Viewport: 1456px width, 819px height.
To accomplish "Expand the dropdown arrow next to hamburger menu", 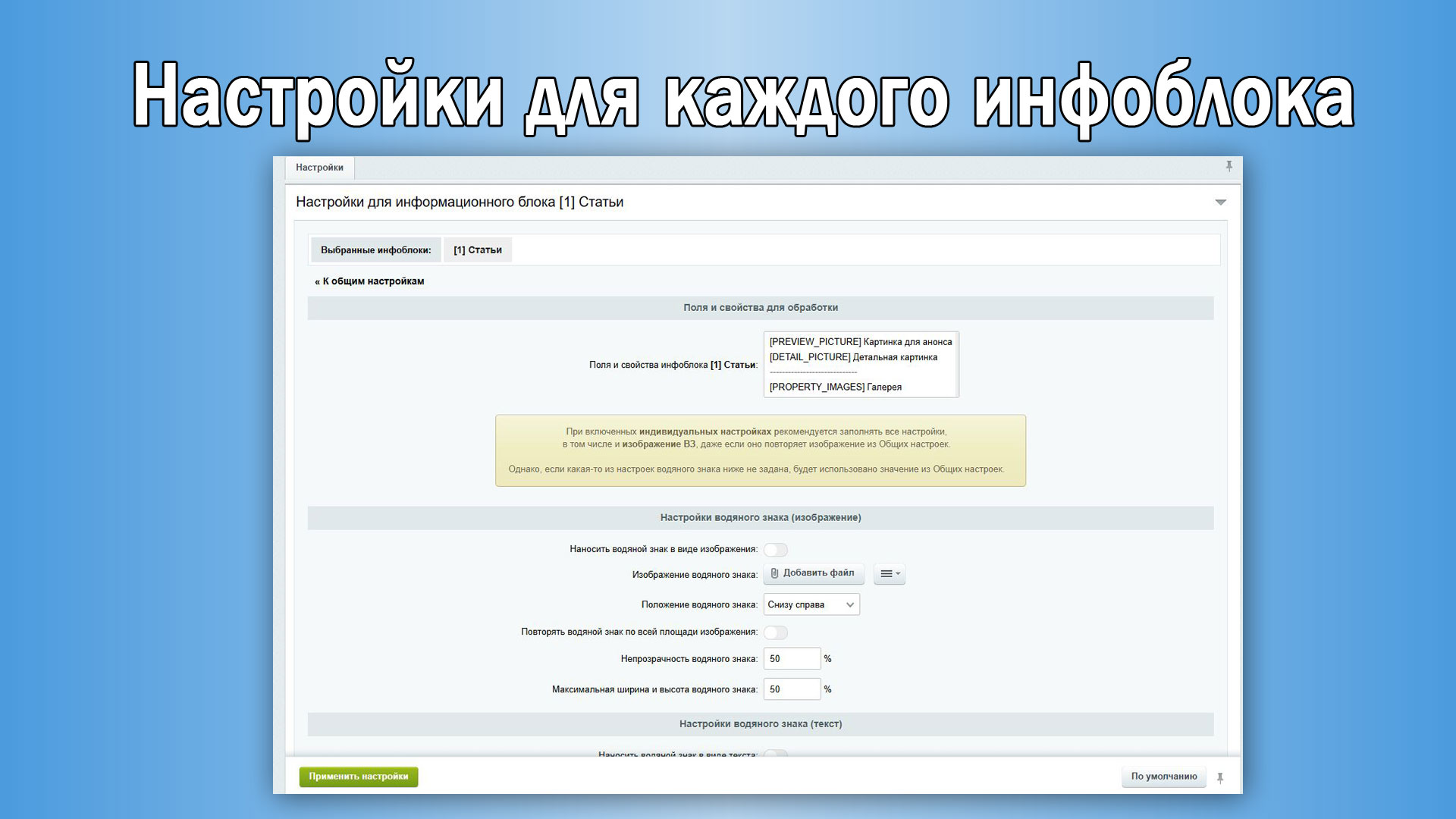I will pos(899,574).
